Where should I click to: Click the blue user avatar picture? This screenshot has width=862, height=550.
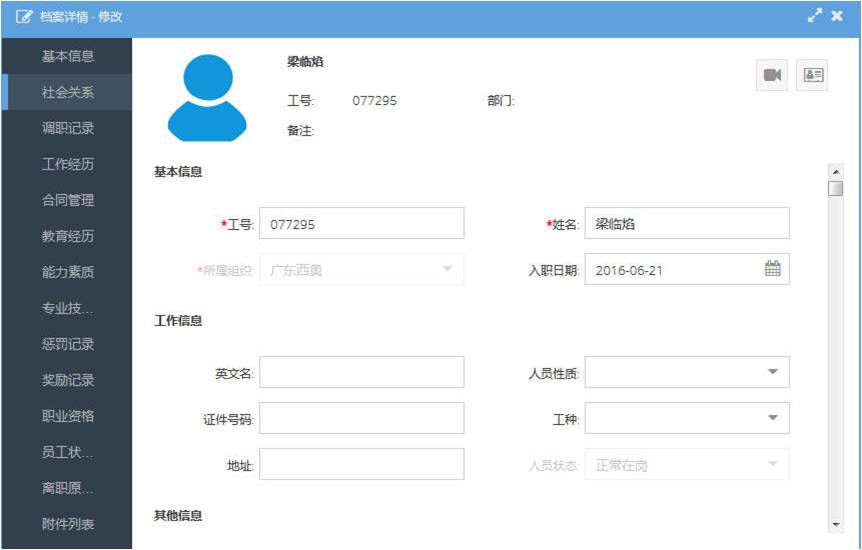(x=207, y=98)
